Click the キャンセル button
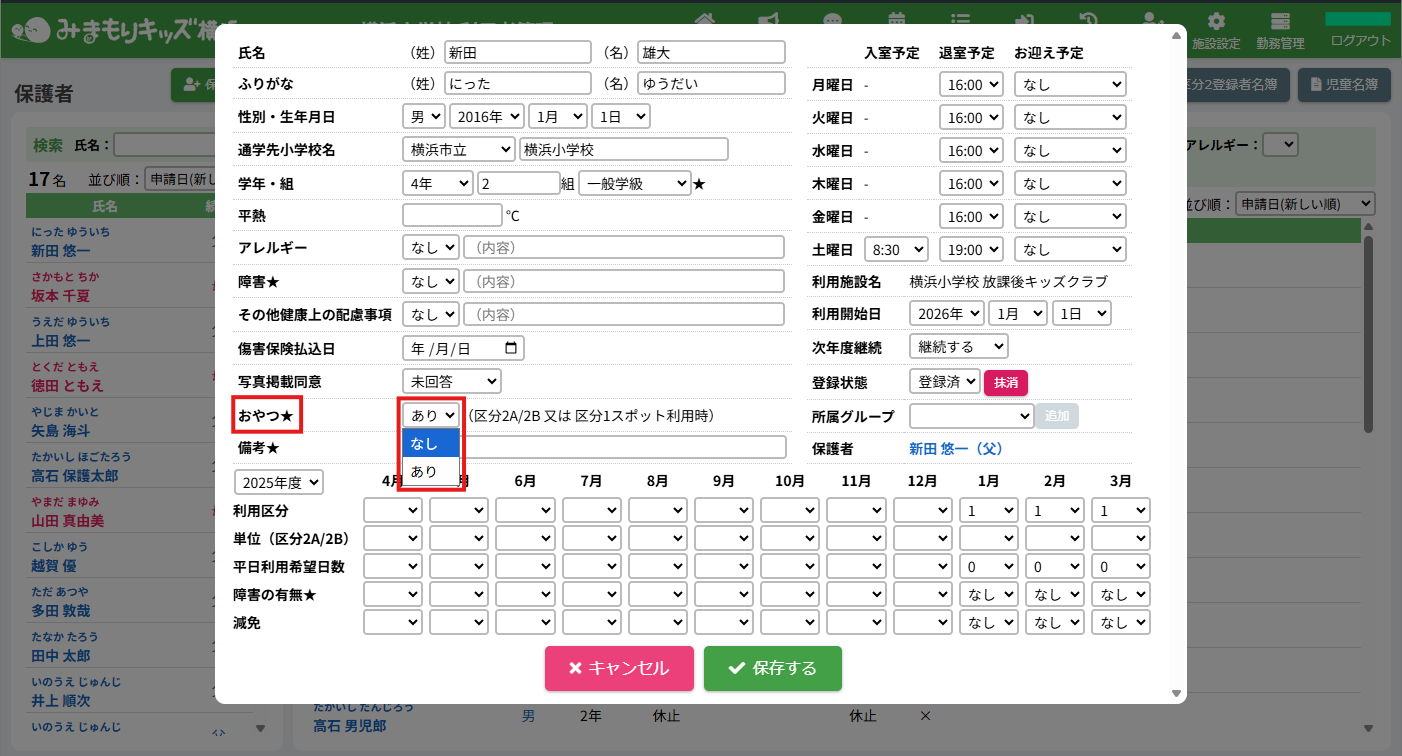Viewport: 1402px width, 756px height. [x=617, y=668]
